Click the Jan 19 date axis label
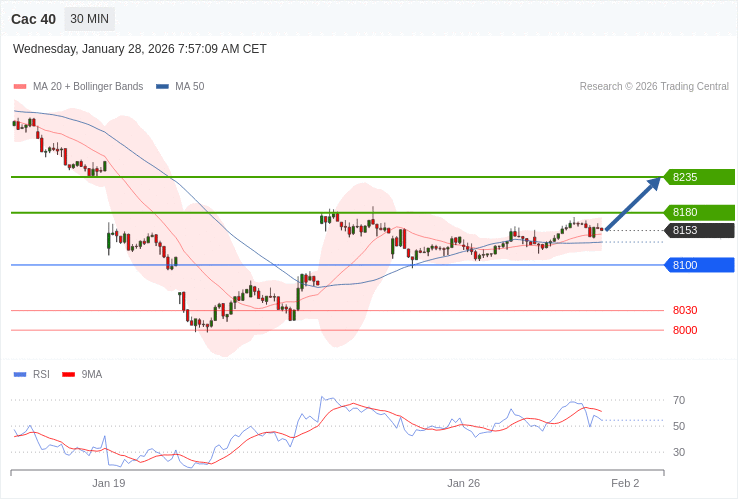This screenshot has width=738, height=500. tap(108, 483)
